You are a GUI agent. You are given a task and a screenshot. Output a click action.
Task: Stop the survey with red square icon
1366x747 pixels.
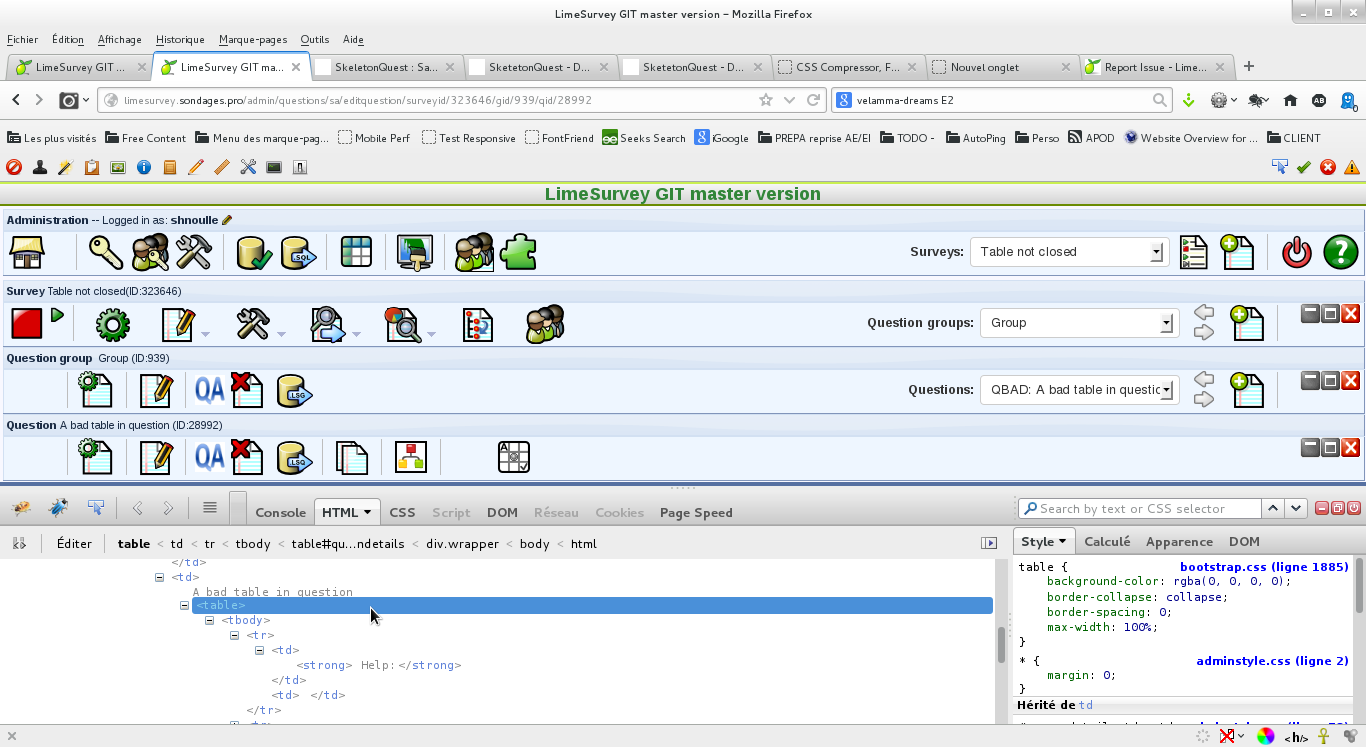[x=27, y=323]
